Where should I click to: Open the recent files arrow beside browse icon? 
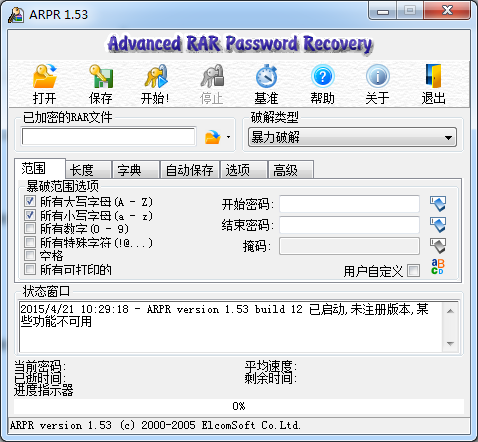coord(228,137)
